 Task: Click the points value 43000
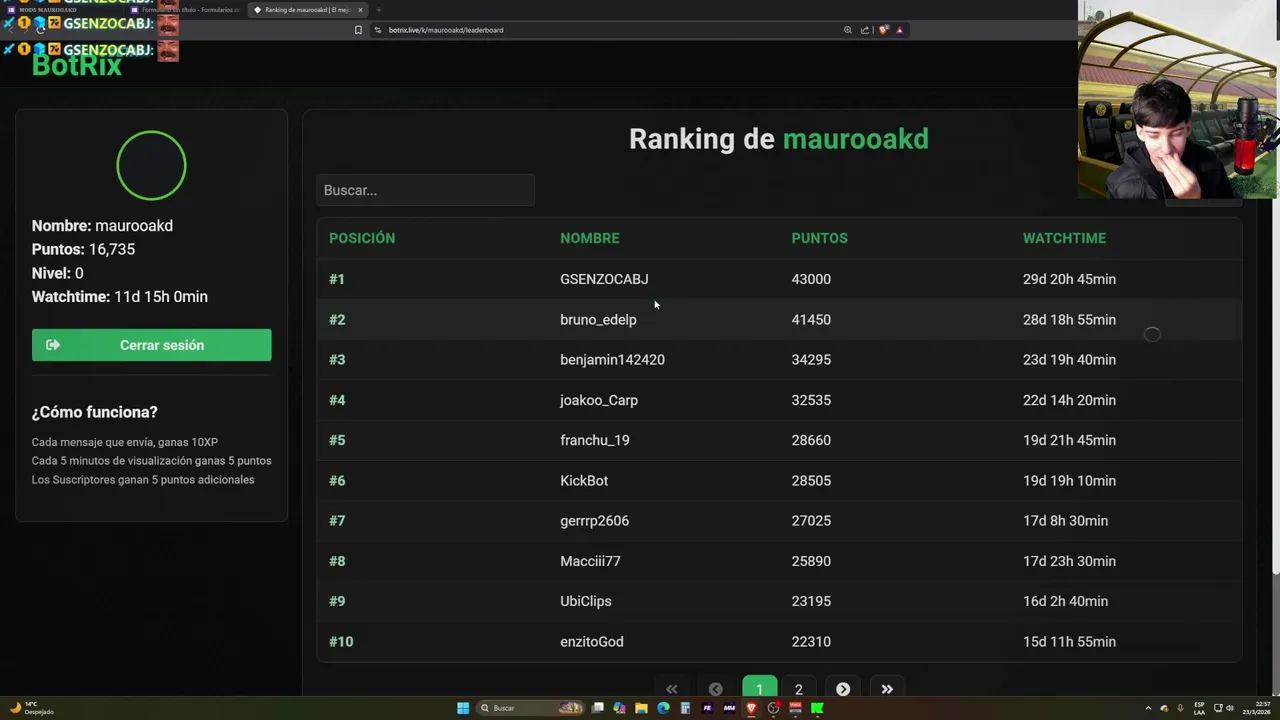pyautogui.click(x=811, y=279)
